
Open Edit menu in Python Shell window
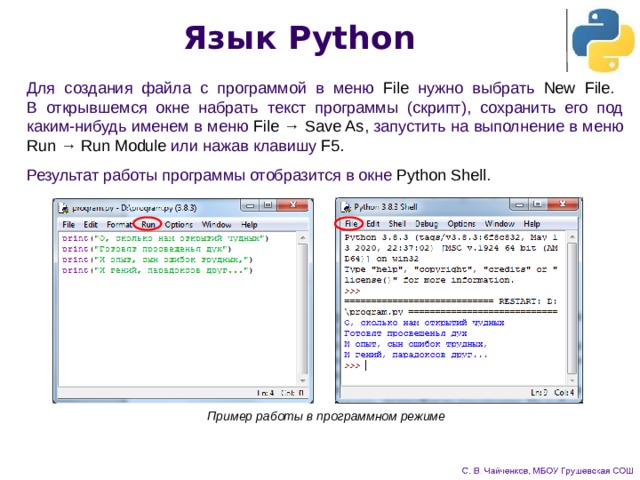(373, 224)
